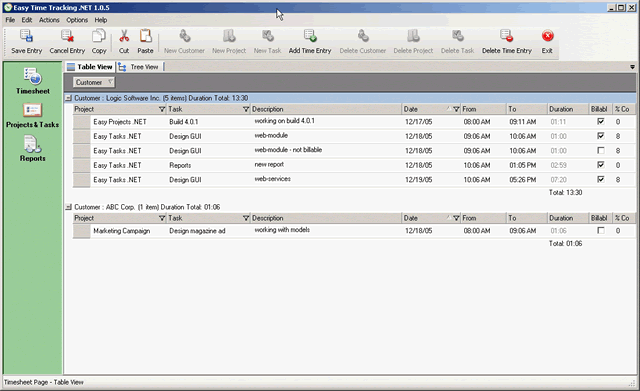Image resolution: width=640 pixels, height=391 pixels.
Task: Select row header of Easy Projects .NET entry
Action: click(82, 122)
